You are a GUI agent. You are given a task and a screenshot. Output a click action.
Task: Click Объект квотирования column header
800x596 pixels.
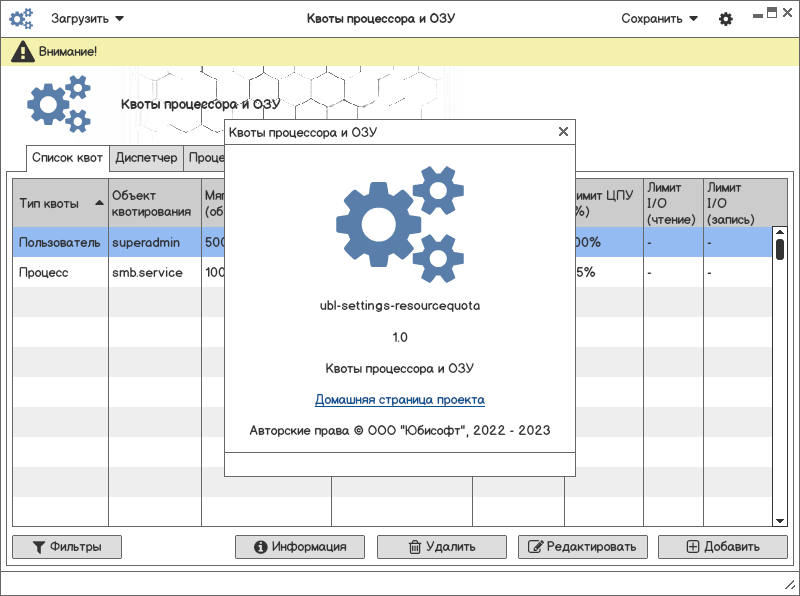click(155, 203)
